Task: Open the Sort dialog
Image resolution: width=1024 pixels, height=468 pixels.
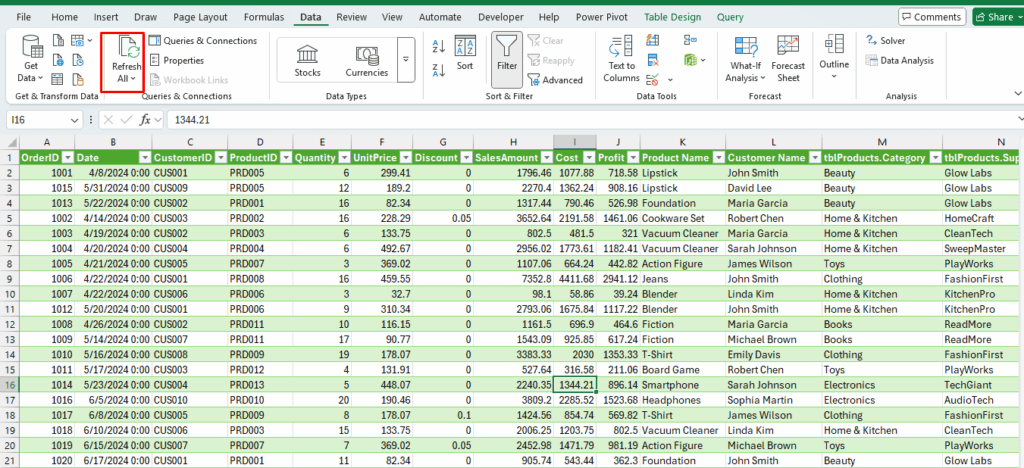Action: click(x=465, y=52)
